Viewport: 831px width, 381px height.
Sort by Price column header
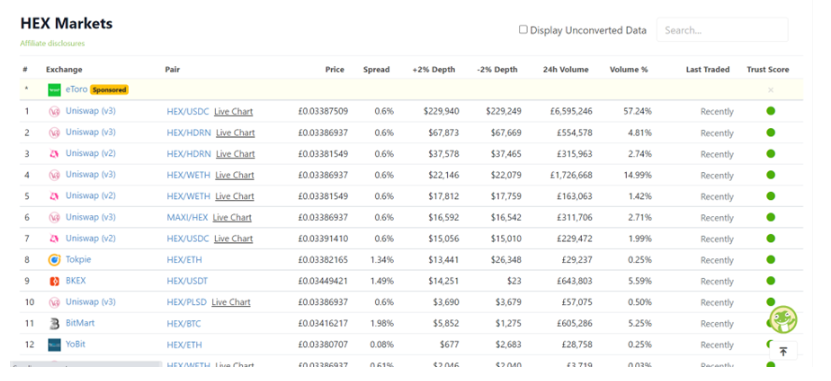click(334, 69)
